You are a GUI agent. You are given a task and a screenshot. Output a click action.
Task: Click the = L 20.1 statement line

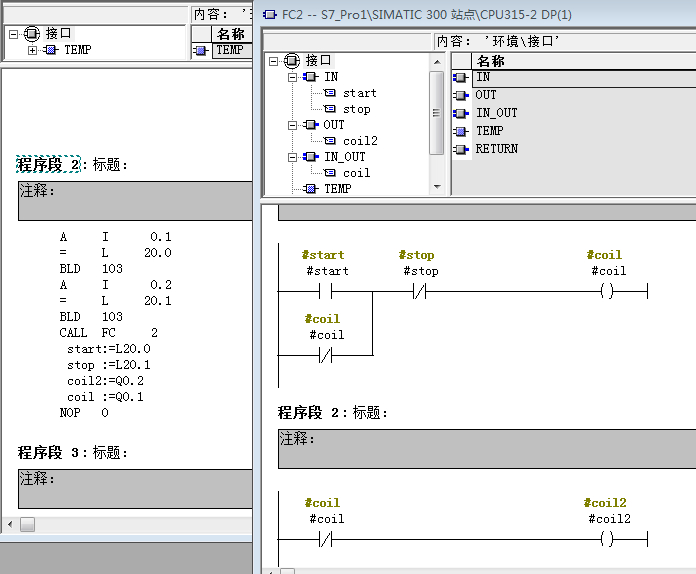click(x=115, y=301)
